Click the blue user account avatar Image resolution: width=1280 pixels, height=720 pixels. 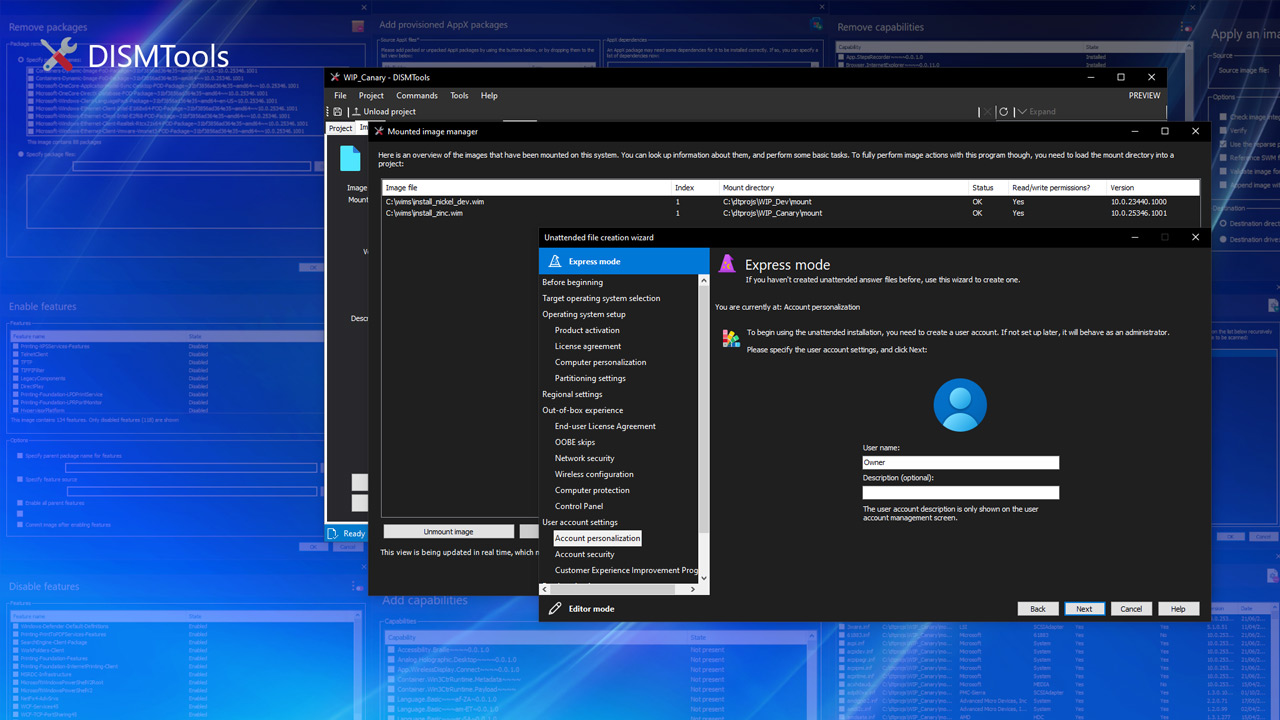pos(960,405)
